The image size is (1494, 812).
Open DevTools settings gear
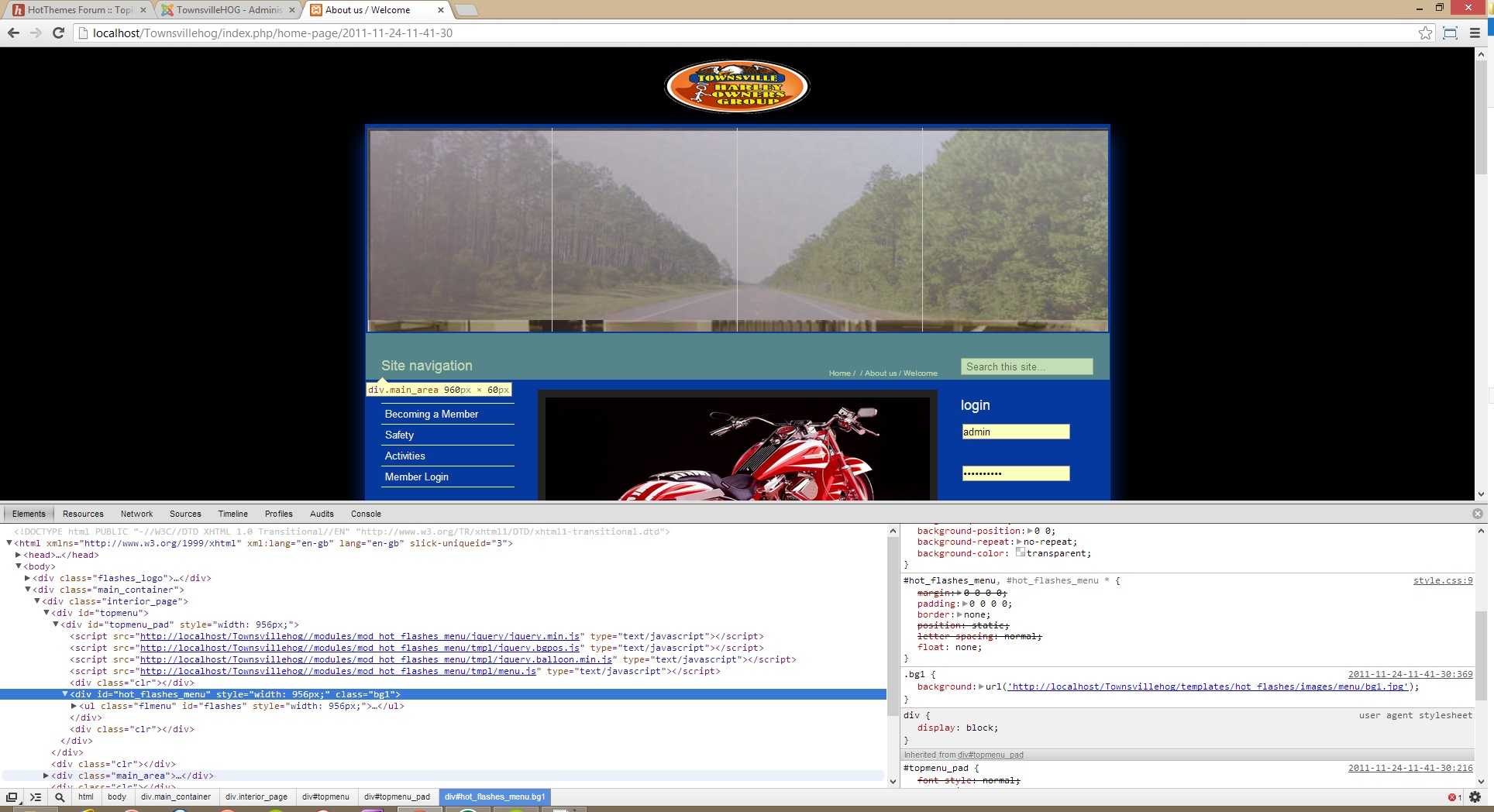pos(1475,797)
